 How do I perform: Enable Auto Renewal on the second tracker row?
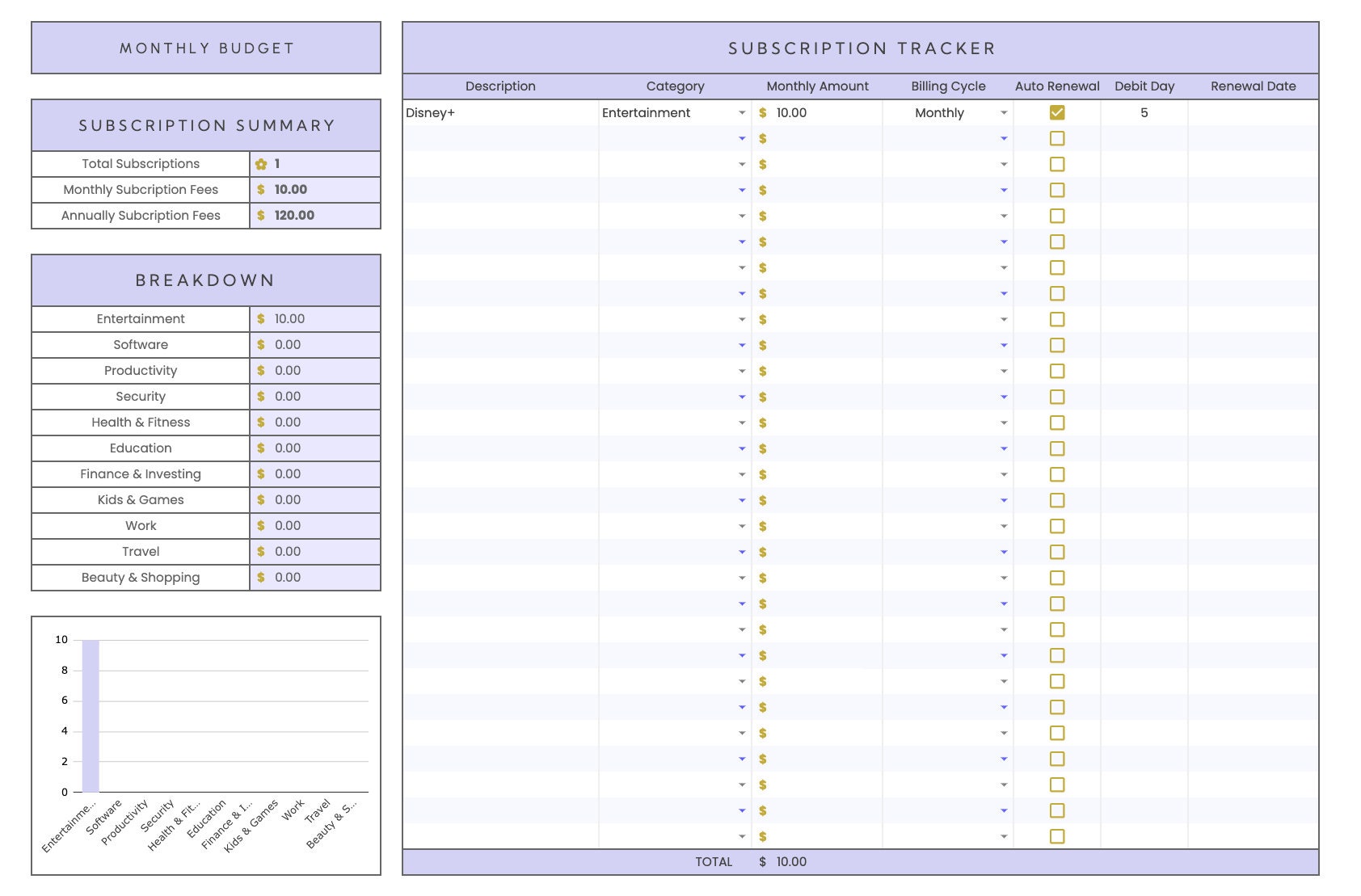(1056, 138)
